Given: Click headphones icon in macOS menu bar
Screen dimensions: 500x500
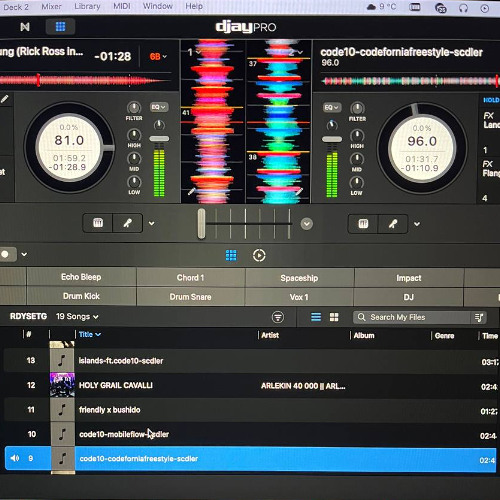Looking at the screenshot, I should click(x=464, y=8).
